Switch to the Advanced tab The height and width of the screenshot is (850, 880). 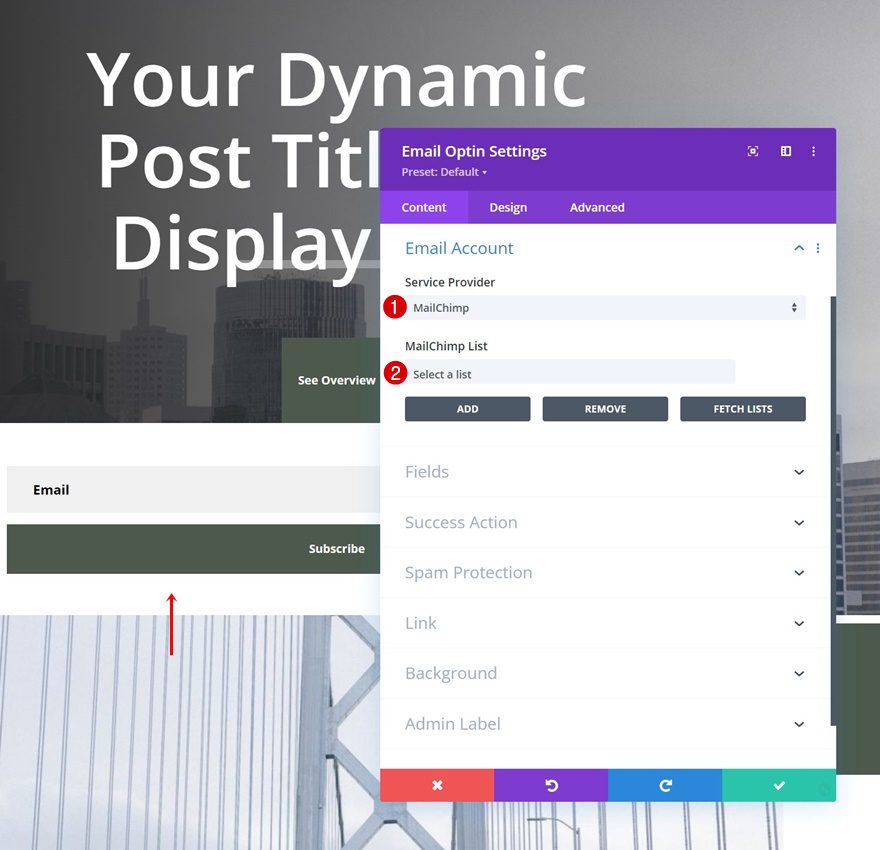point(597,208)
